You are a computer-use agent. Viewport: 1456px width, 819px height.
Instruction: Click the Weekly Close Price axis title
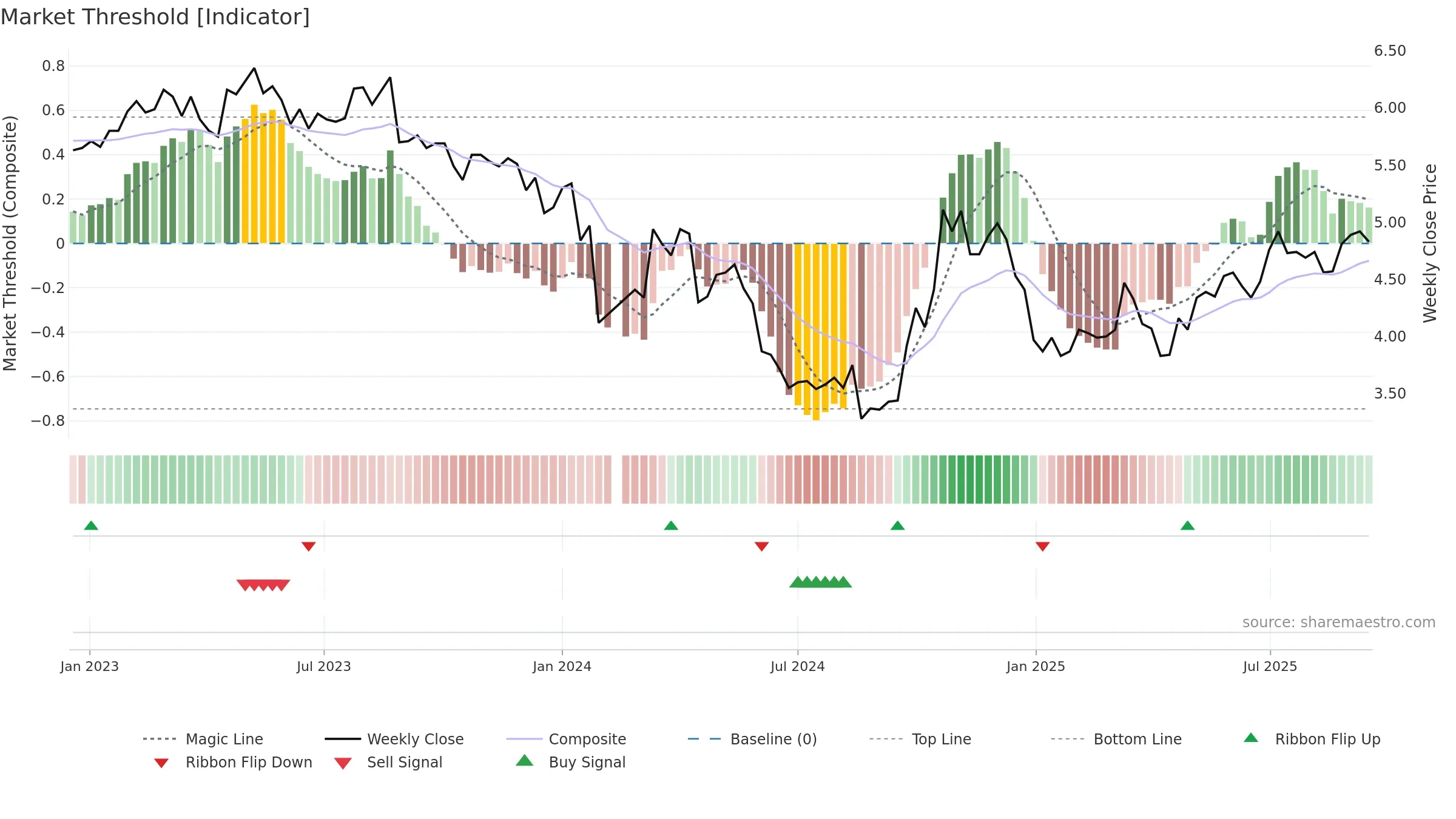coord(1431,243)
